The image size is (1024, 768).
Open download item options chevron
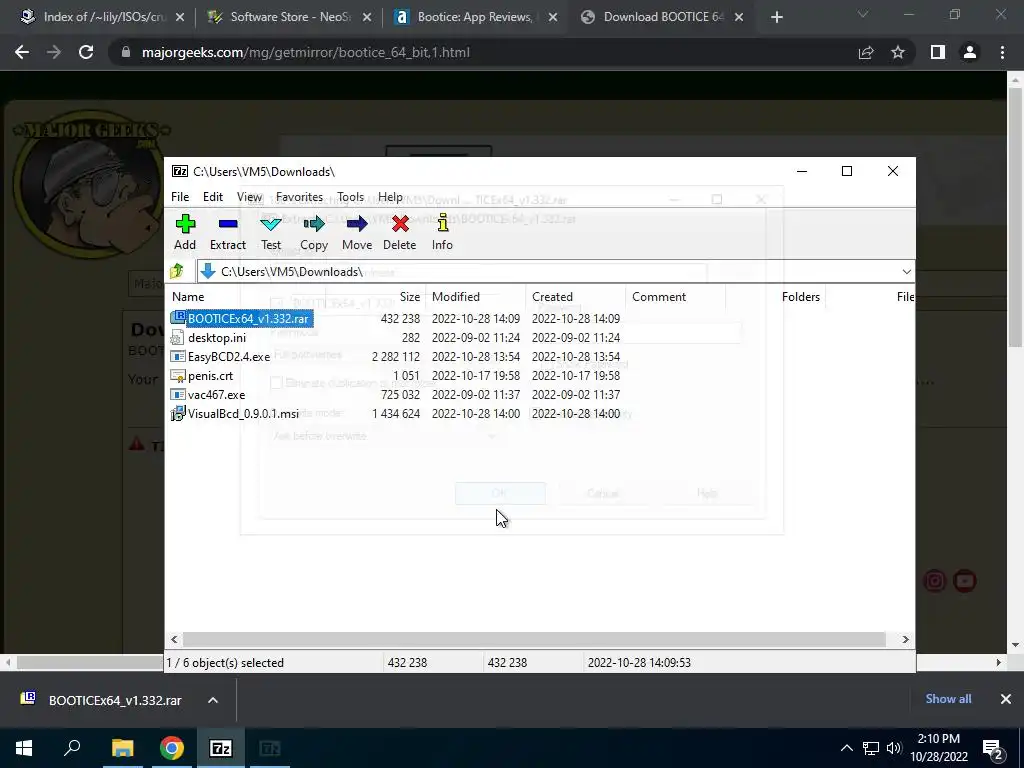pos(213,700)
